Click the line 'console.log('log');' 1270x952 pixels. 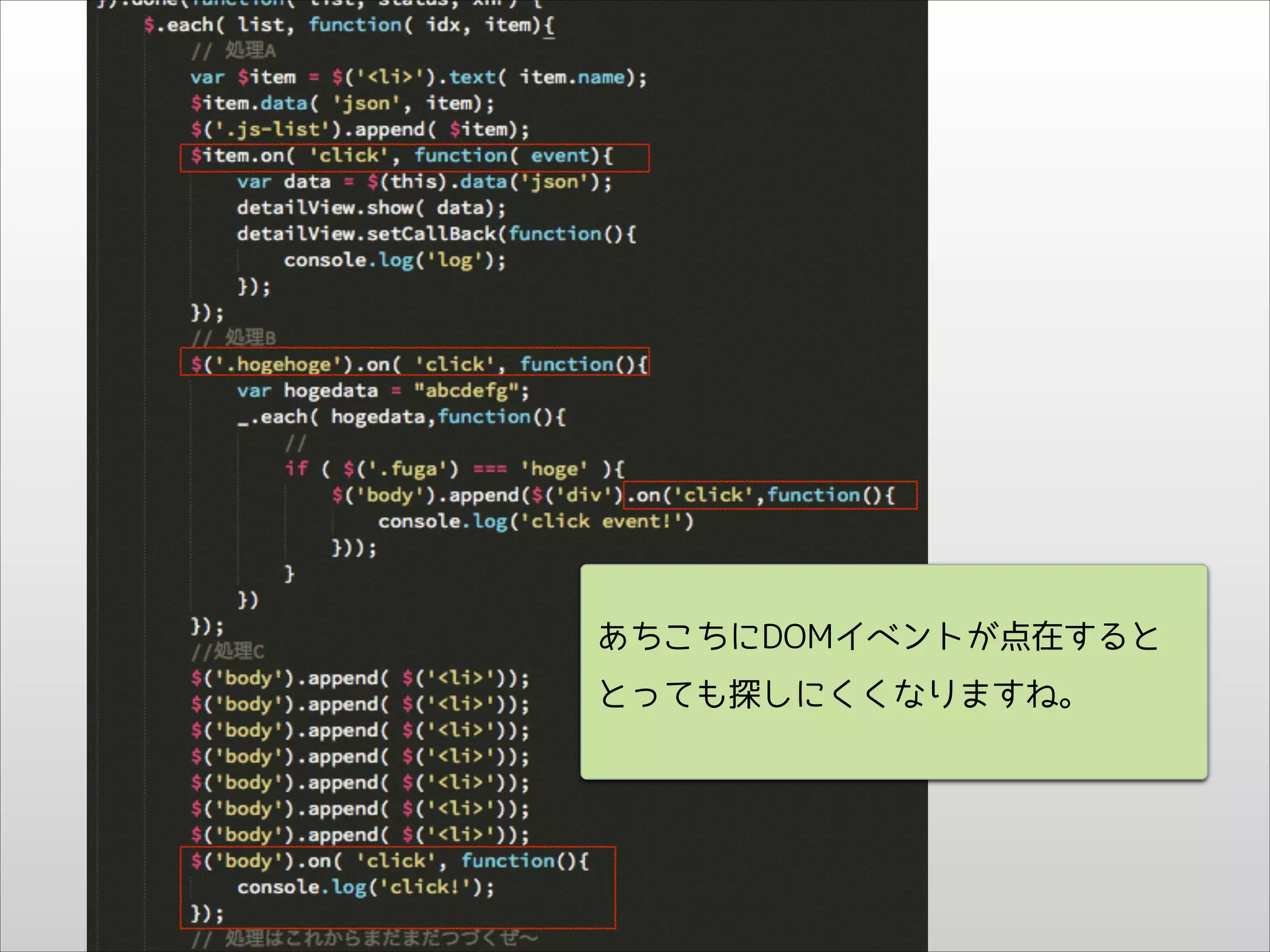pos(395,260)
